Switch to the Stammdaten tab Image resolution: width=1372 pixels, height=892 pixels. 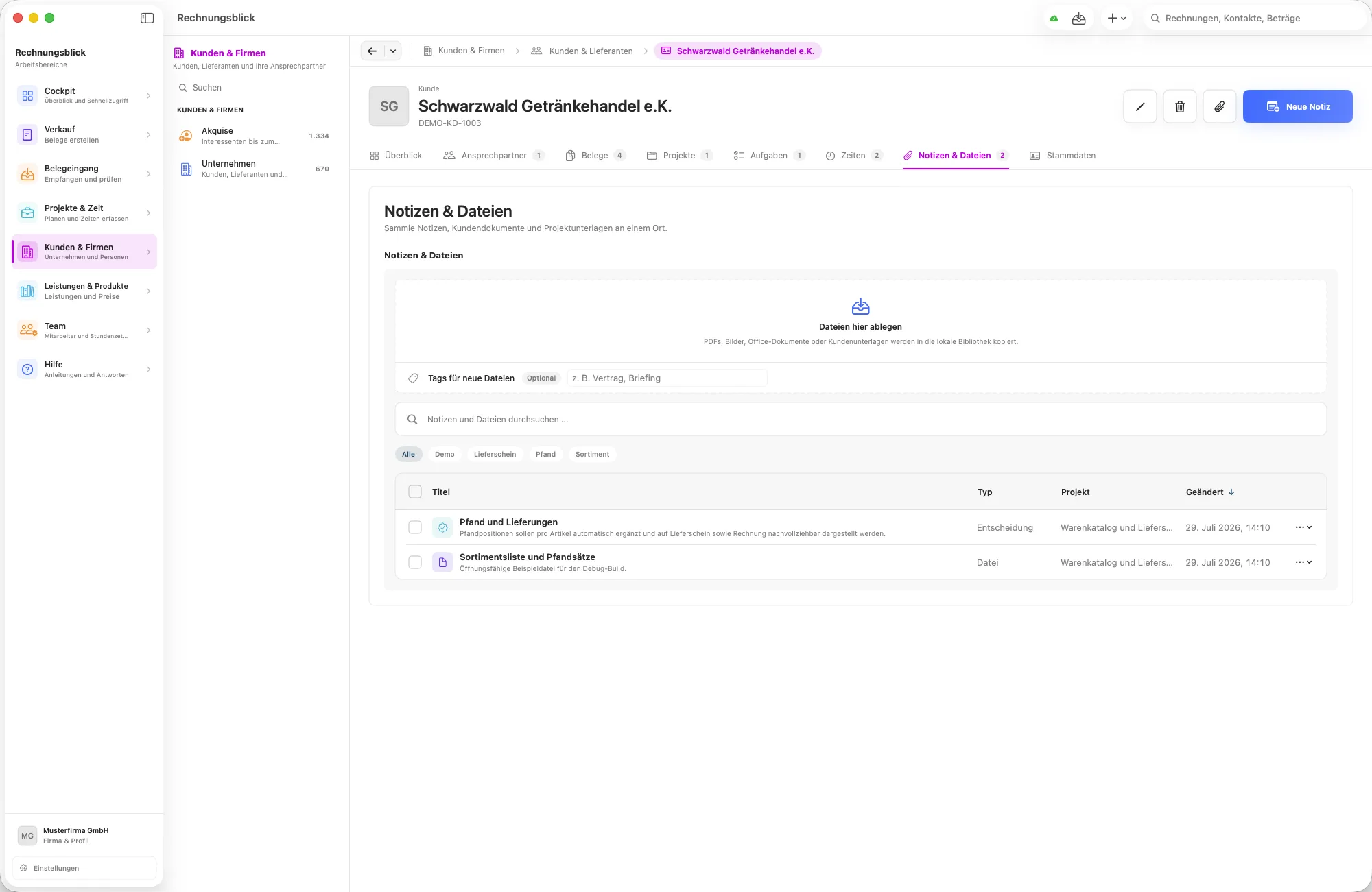click(1063, 156)
